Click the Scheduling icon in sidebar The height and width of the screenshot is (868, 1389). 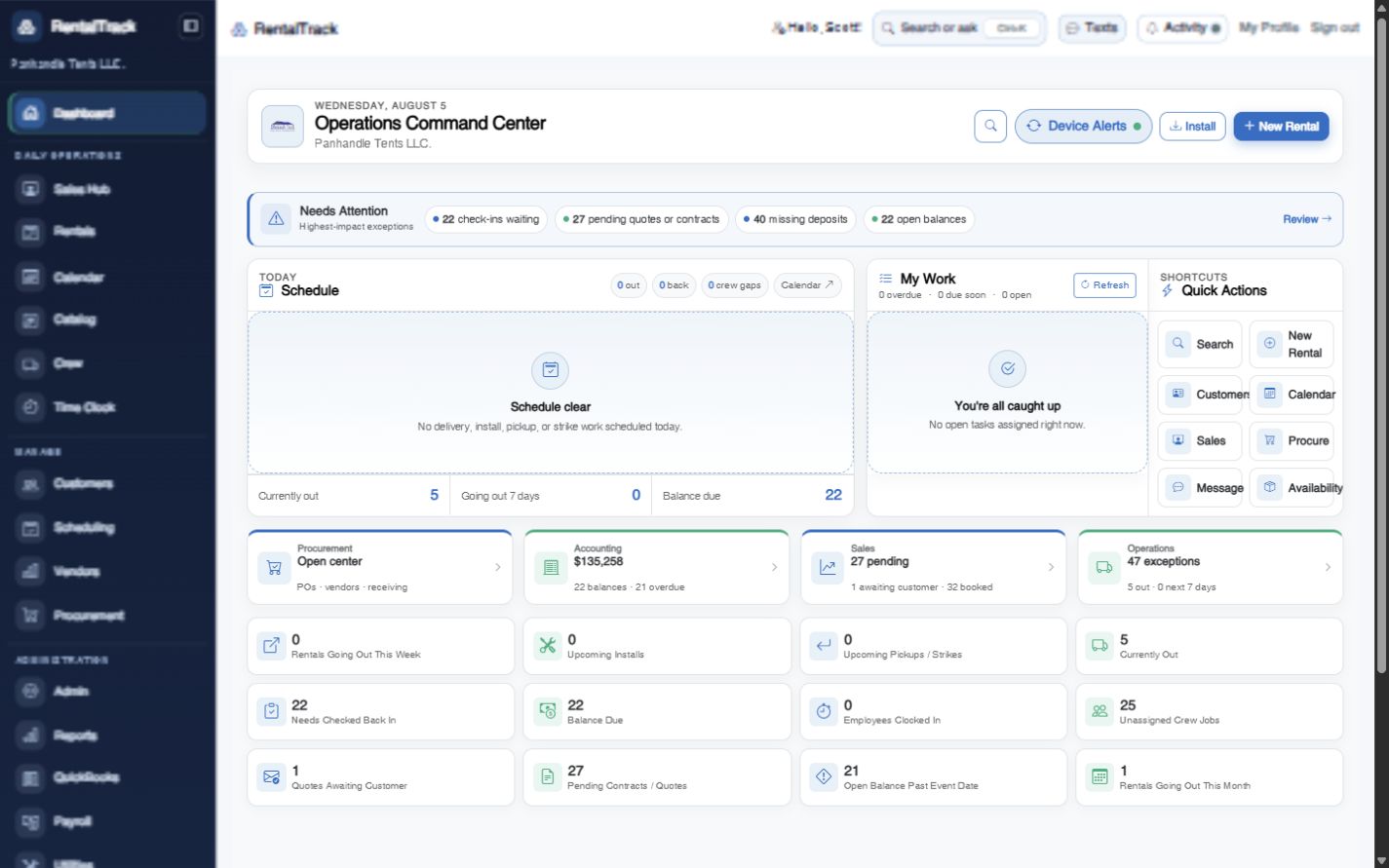tap(31, 527)
